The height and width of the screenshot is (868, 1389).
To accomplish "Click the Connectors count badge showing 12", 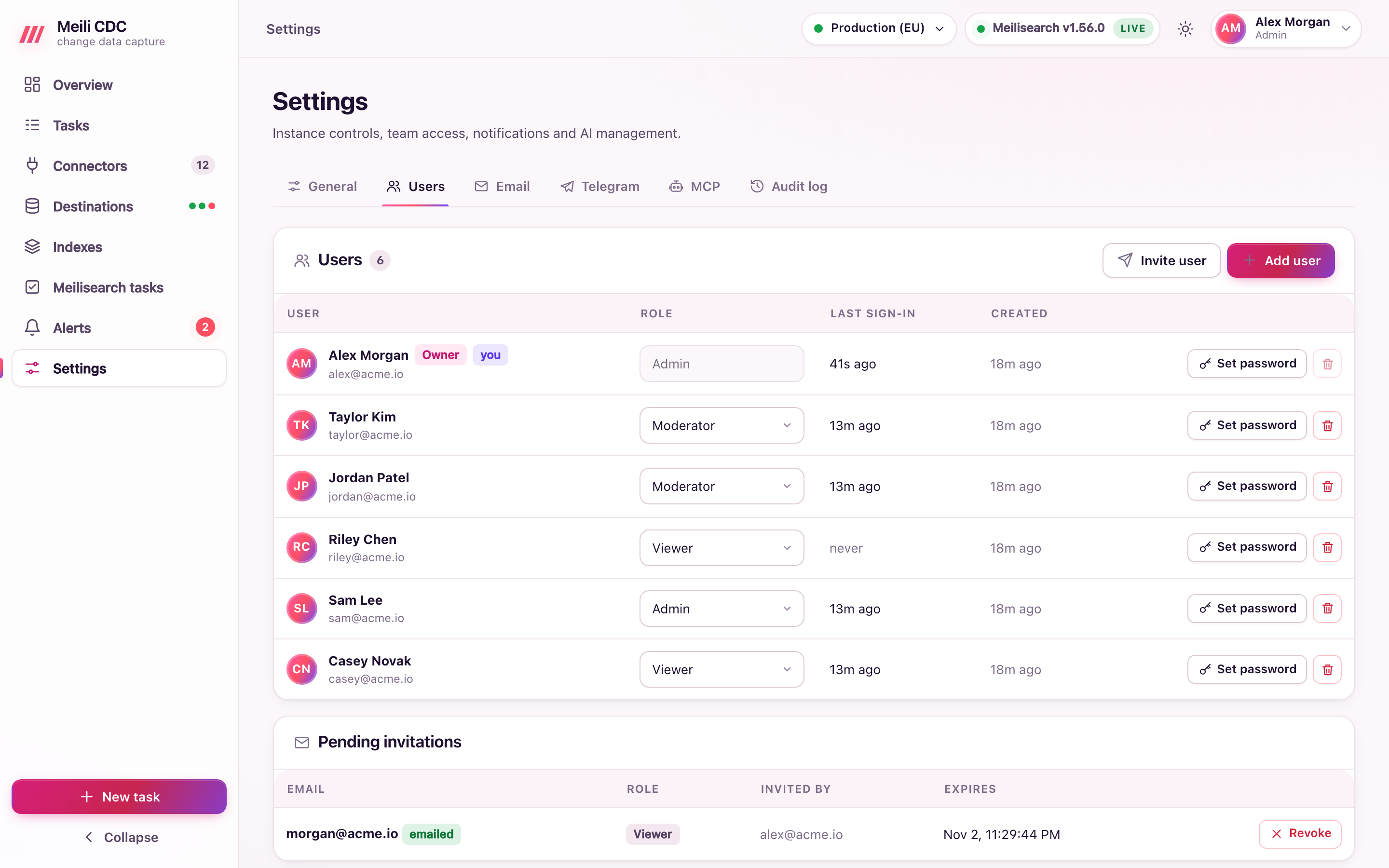I will 203,165.
